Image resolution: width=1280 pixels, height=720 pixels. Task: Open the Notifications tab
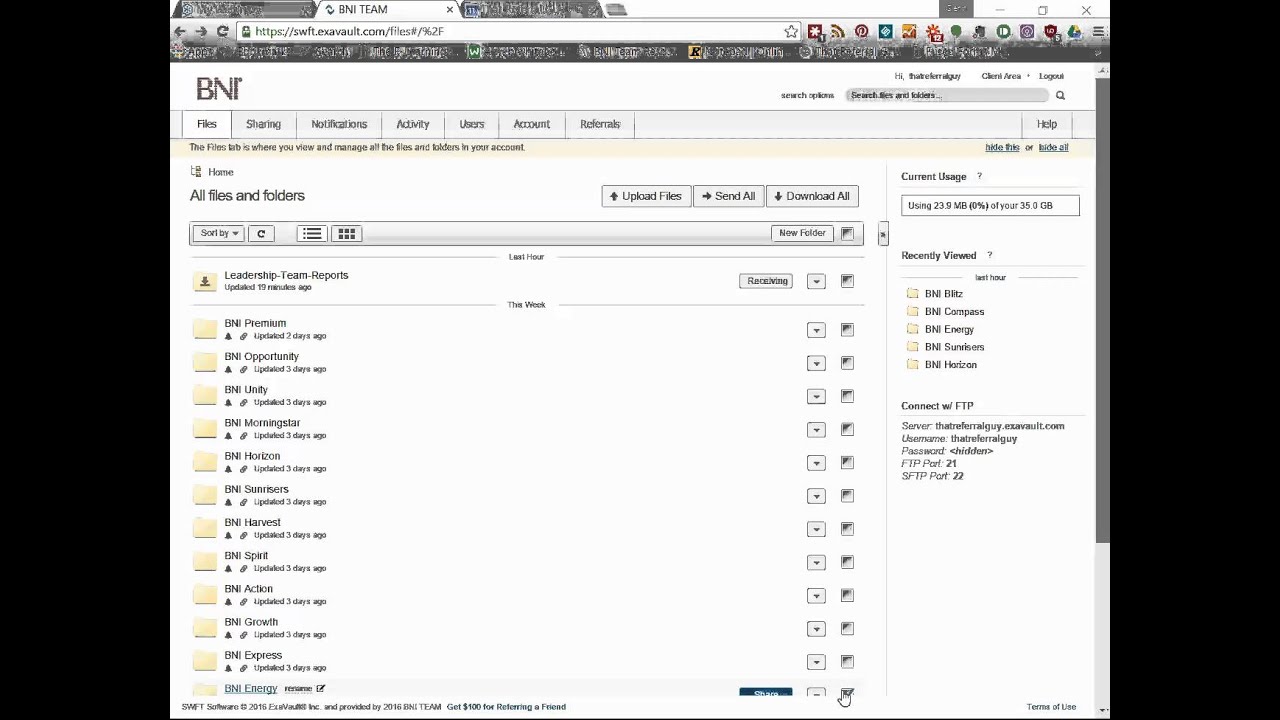point(339,124)
